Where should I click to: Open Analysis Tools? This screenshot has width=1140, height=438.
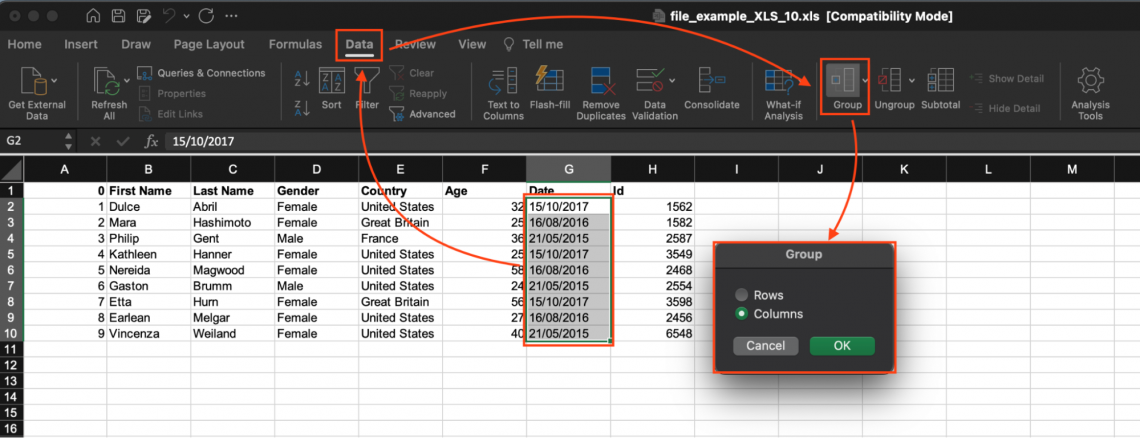[x=1089, y=81]
